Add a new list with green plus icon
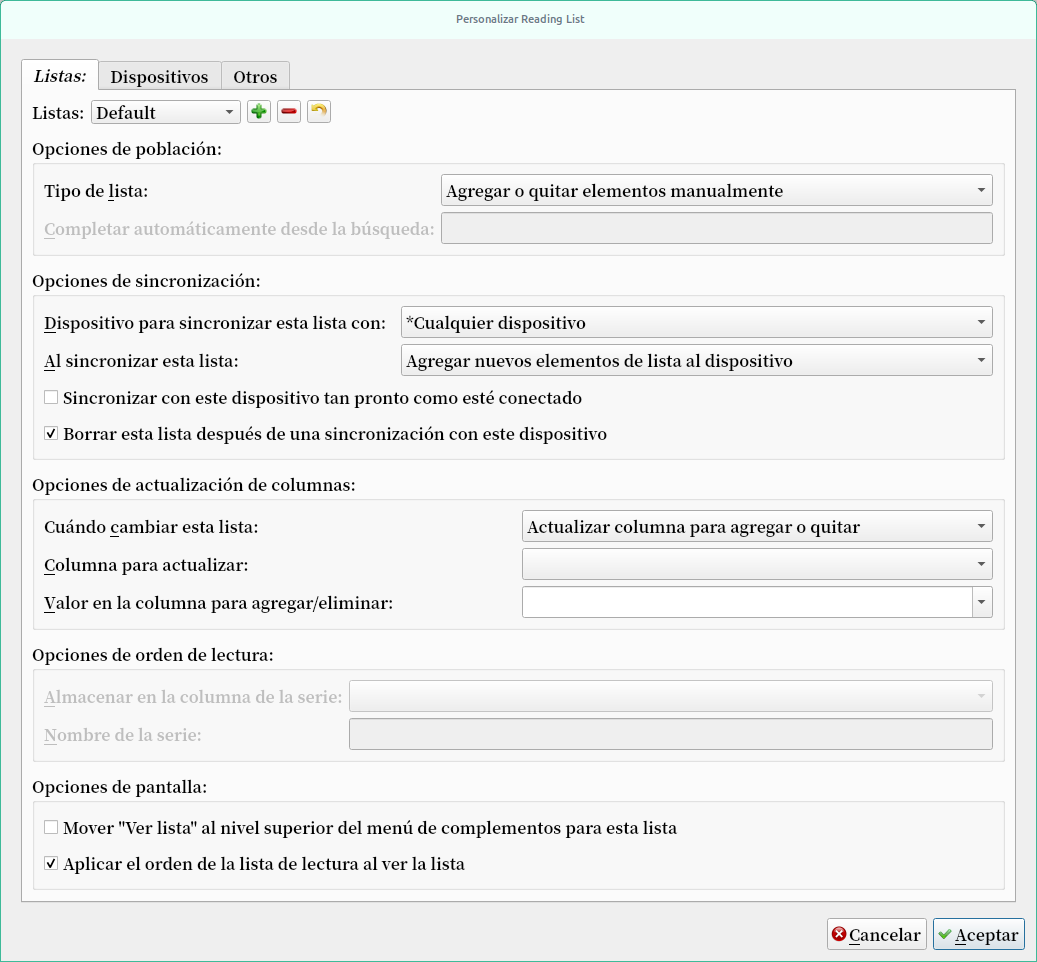Viewport: 1037px width, 962px height. click(x=259, y=112)
